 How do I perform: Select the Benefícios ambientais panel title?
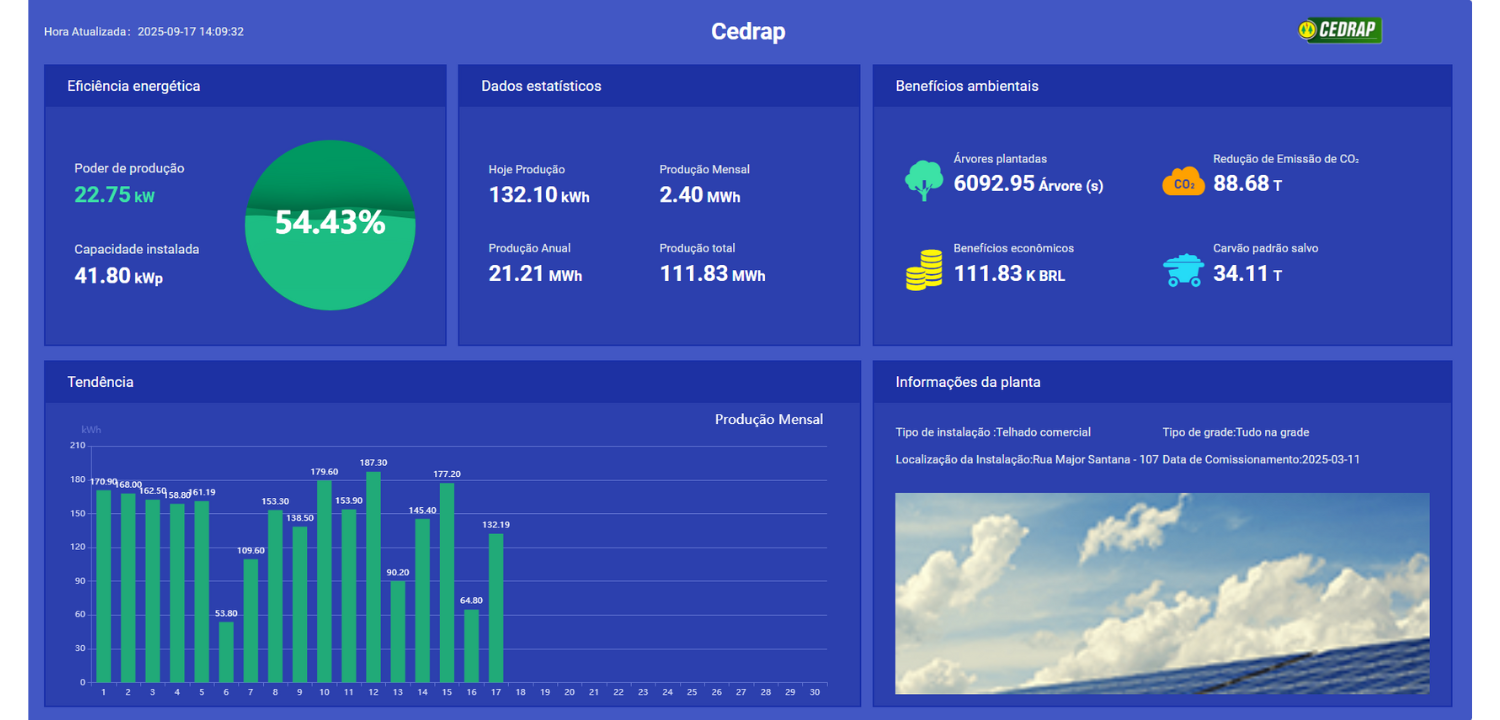click(x=966, y=86)
